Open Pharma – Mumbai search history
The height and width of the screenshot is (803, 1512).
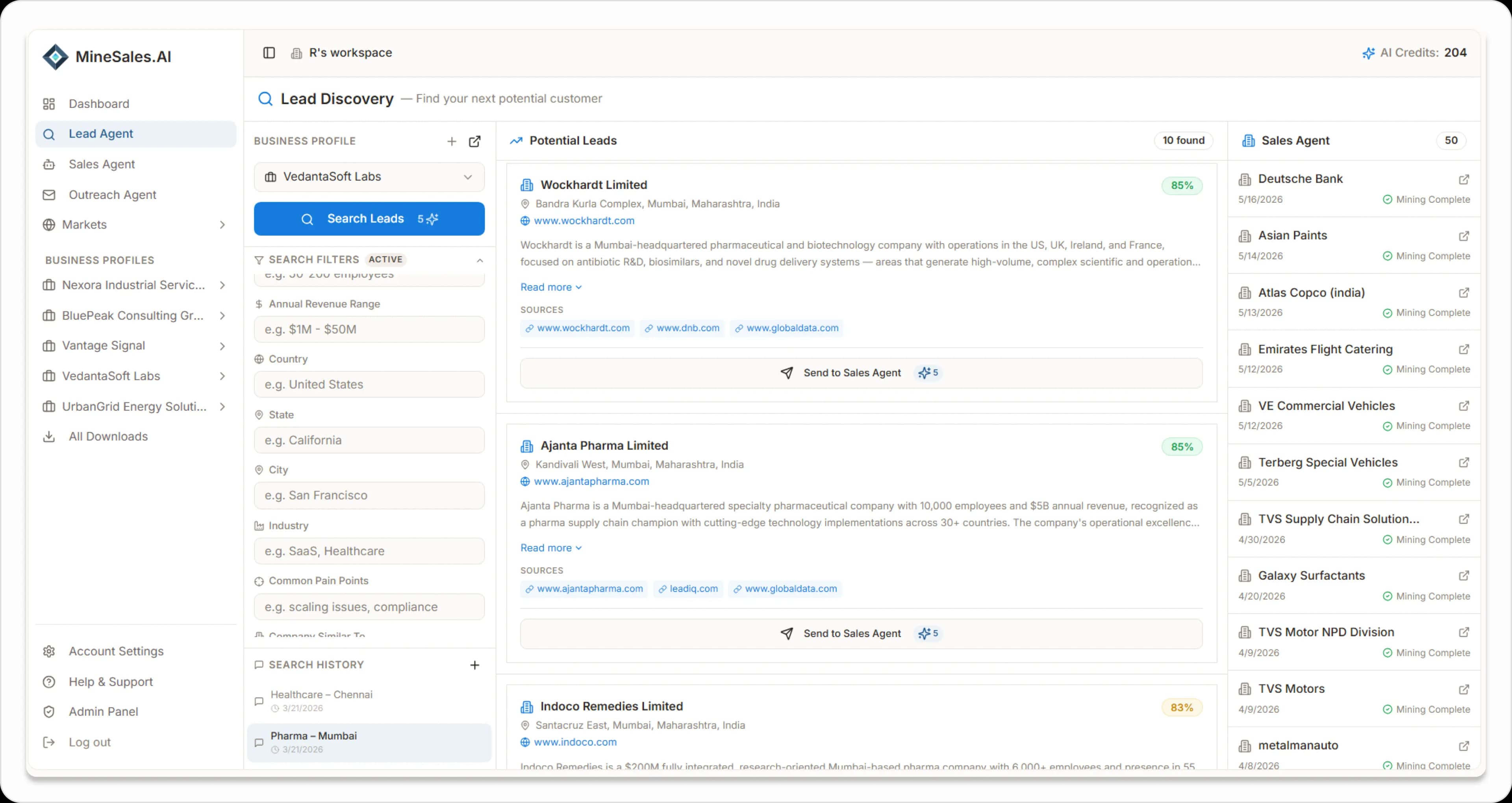369,742
